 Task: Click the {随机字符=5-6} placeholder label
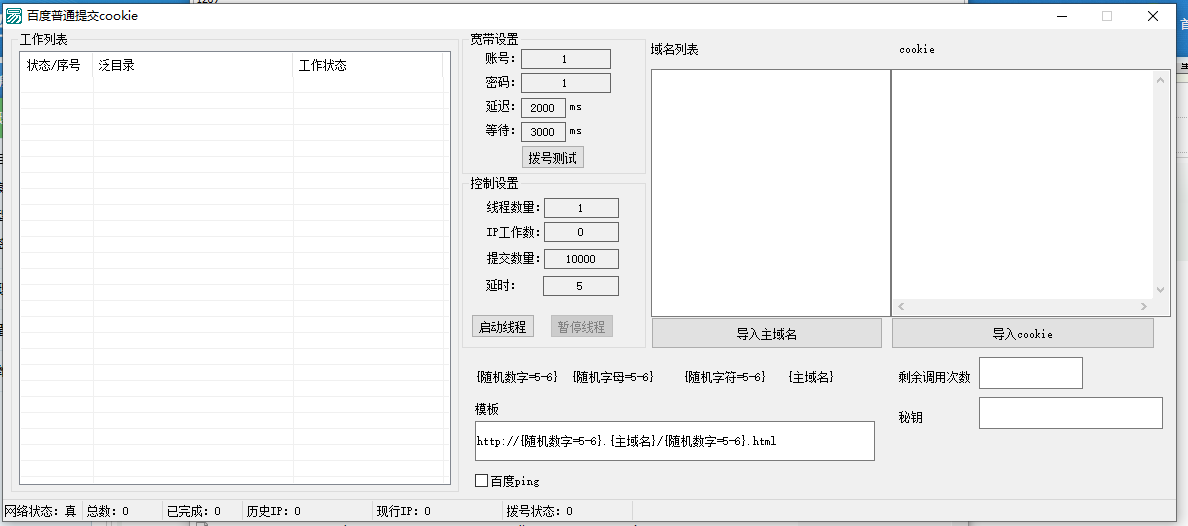[x=725, y=377]
